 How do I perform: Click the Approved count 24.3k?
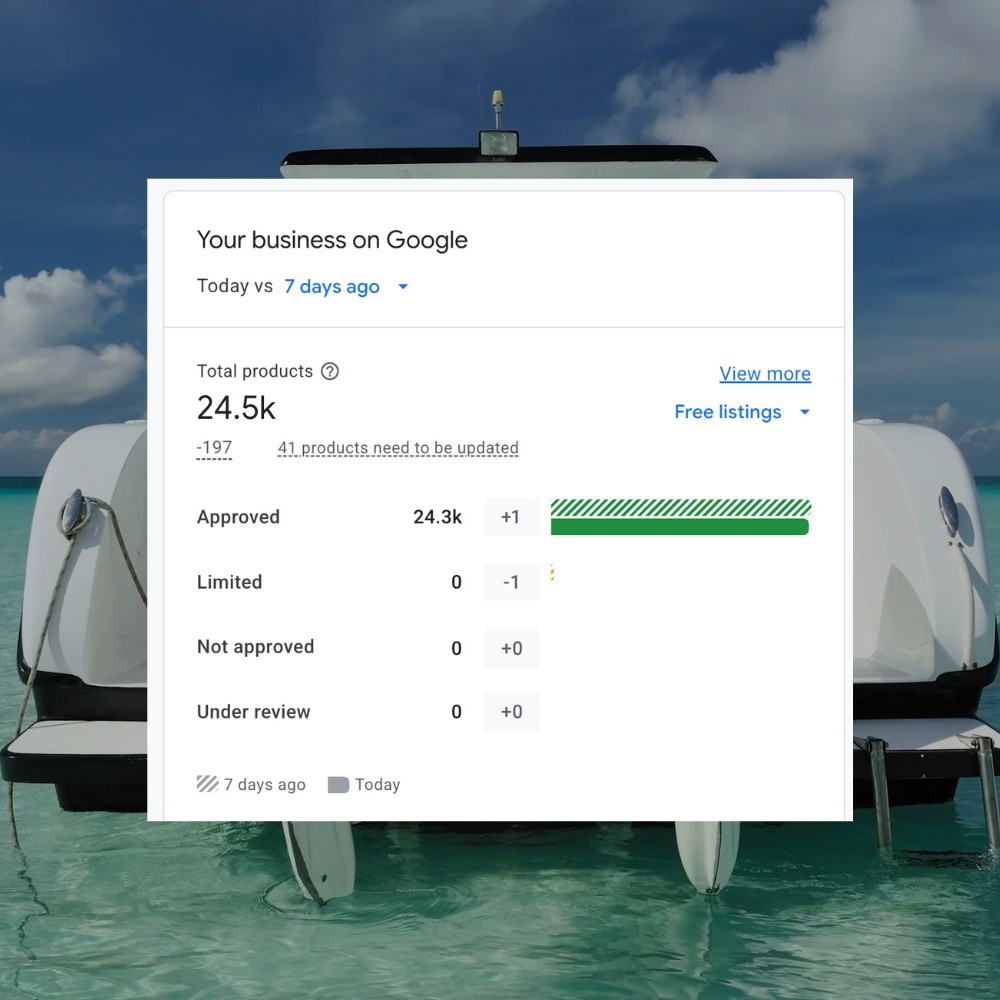pyautogui.click(x=438, y=517)
